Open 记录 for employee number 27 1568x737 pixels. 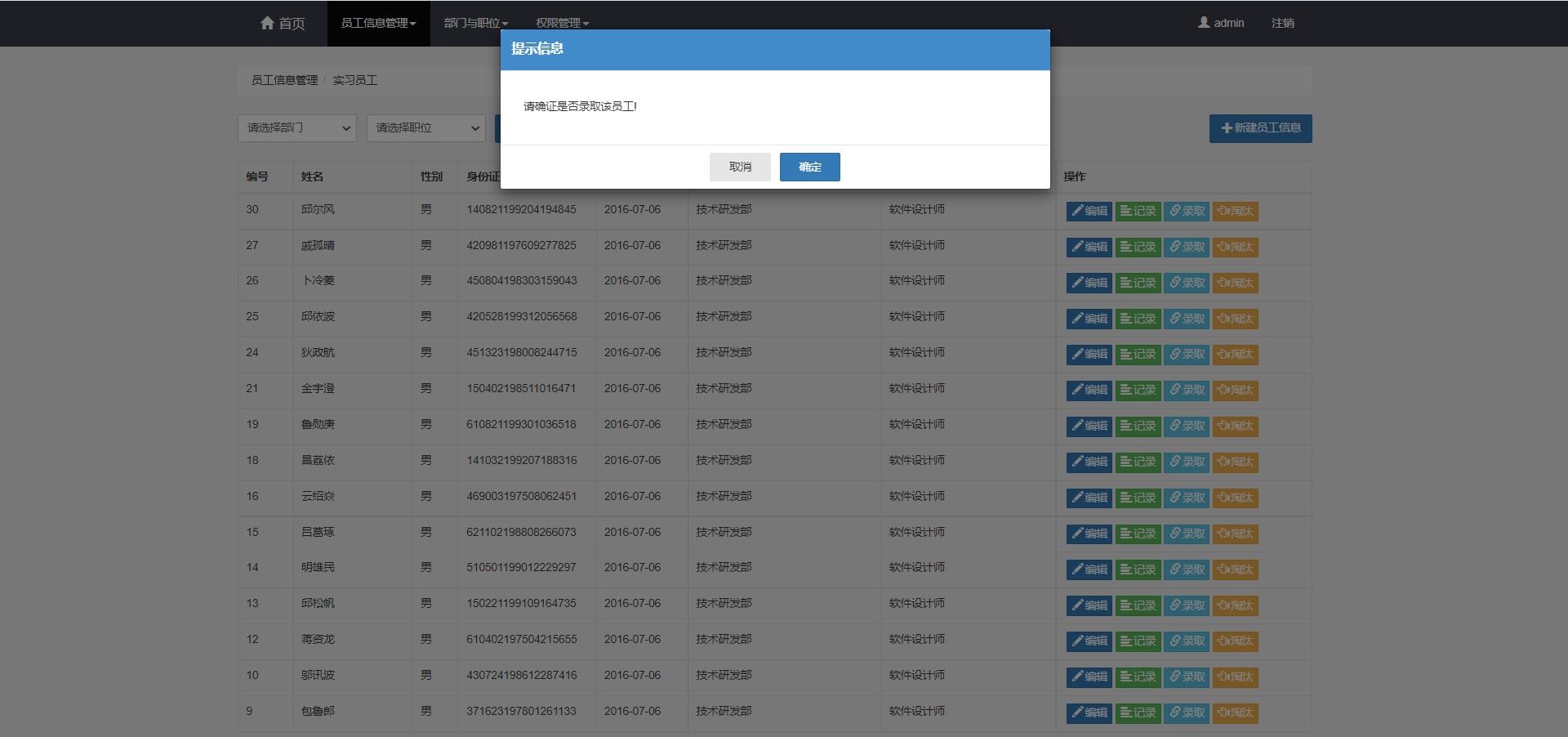pyautogui.click(x=1138, y=247)
